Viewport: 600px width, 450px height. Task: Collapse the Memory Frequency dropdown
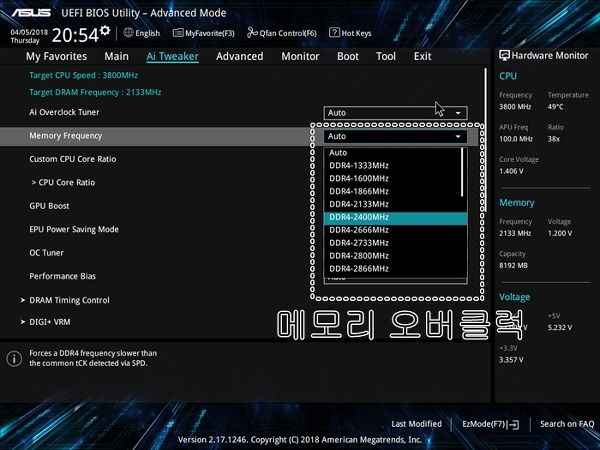[x=395, y=137]
